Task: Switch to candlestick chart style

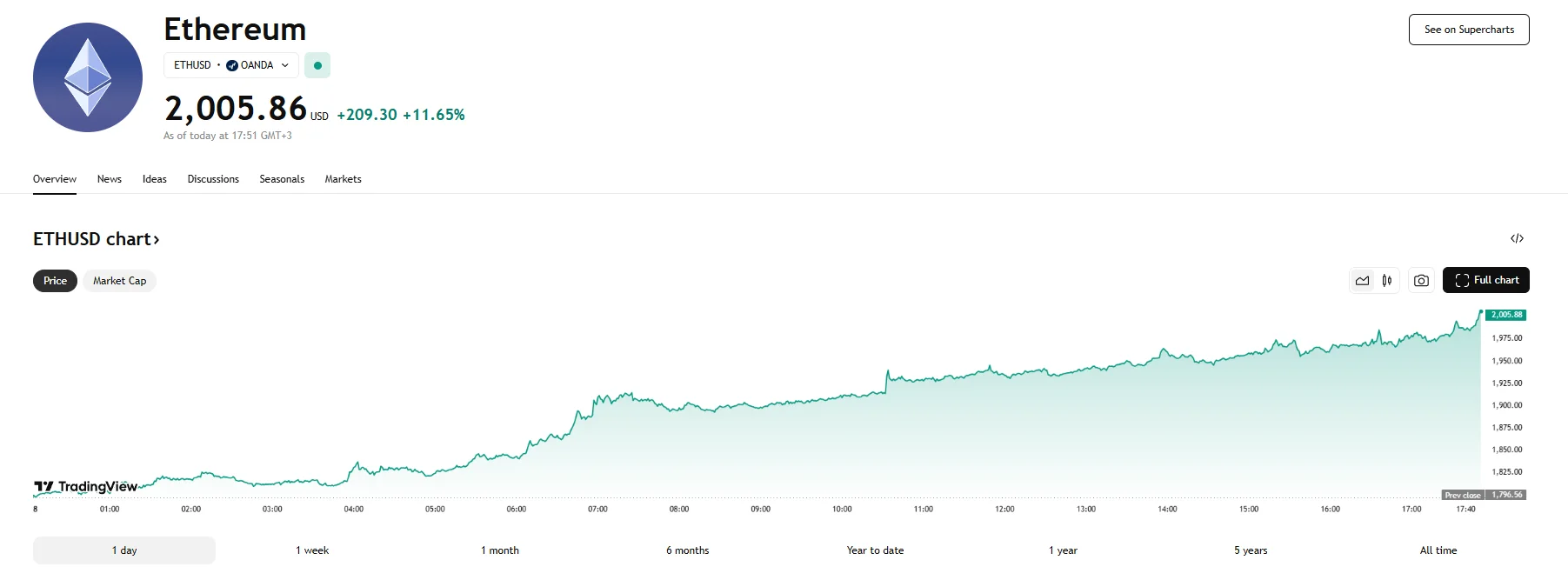Action: pyautogui.click(x=1387, y=280)
